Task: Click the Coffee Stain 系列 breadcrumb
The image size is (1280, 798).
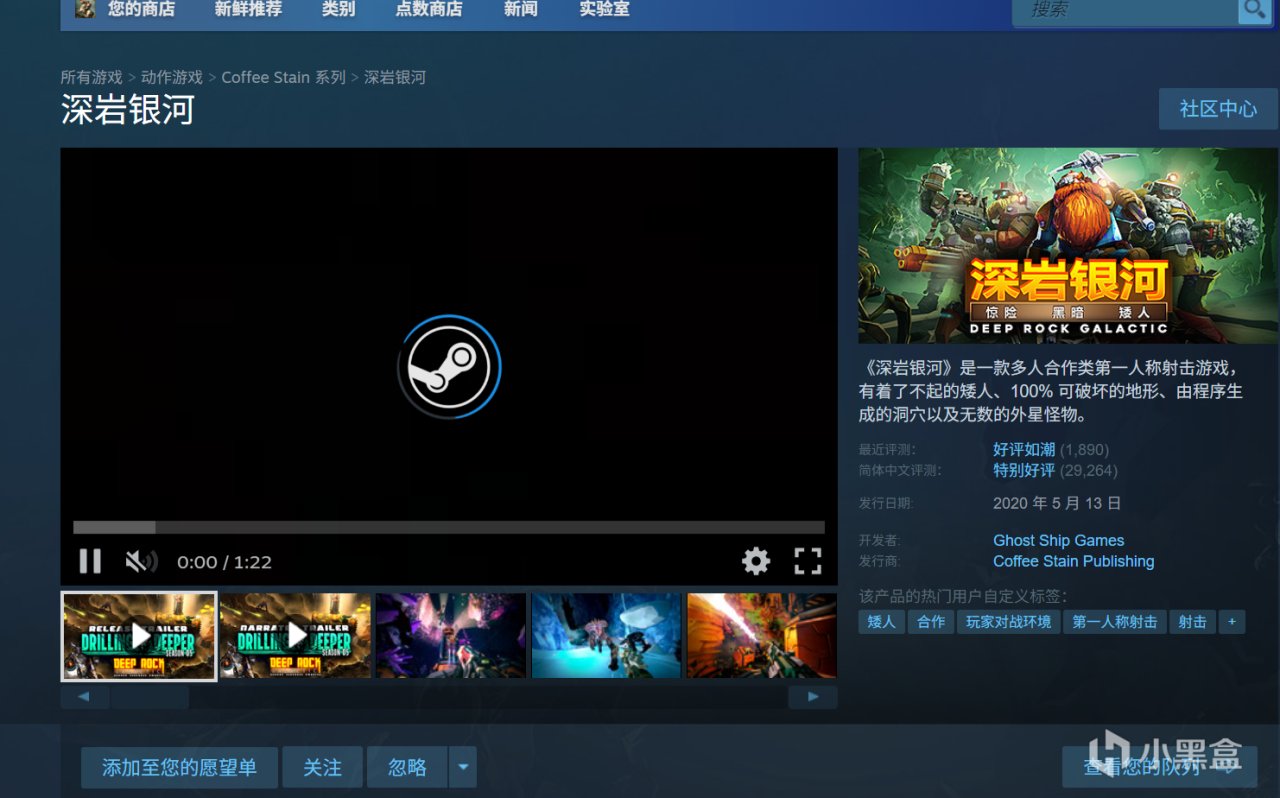Action: [x=284, y=77]
